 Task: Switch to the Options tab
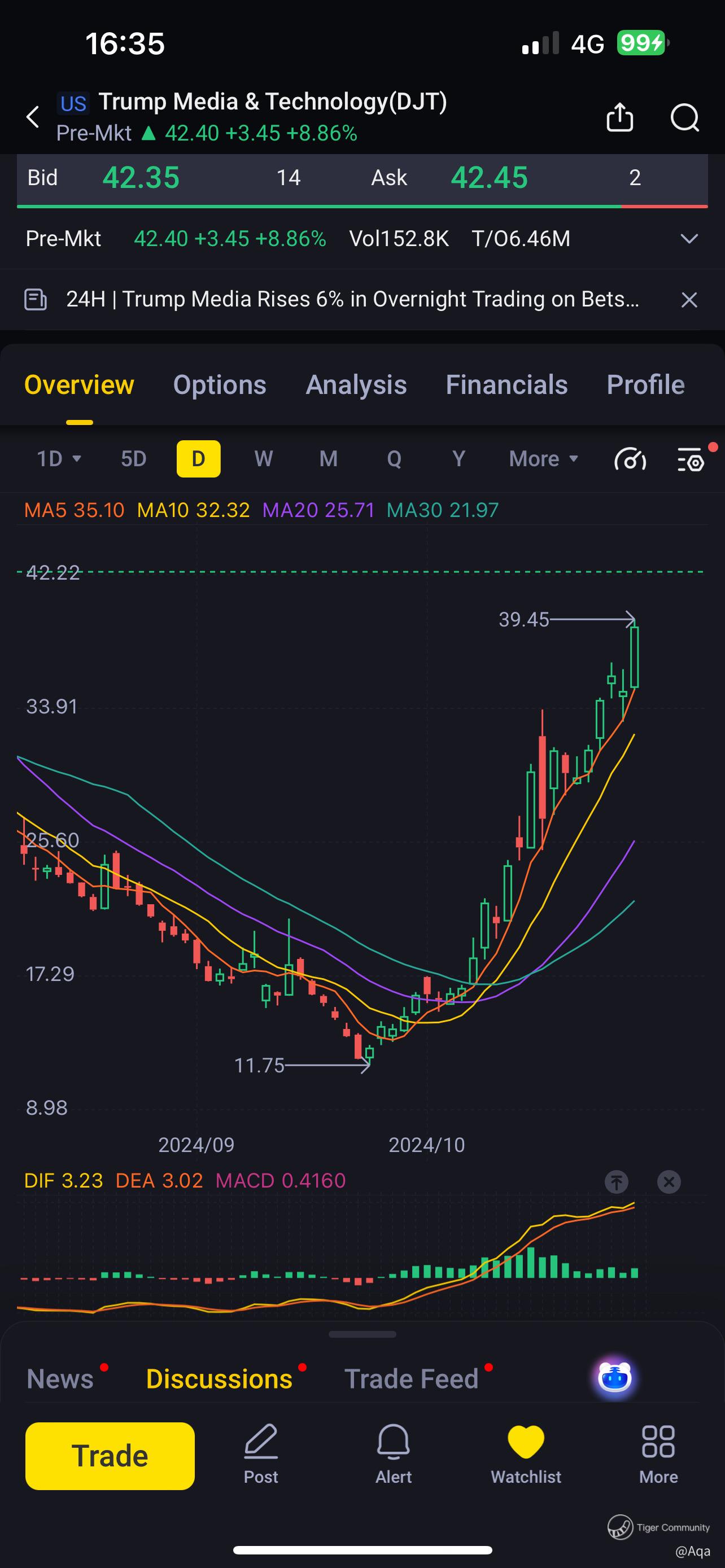(x=220, y=385)
